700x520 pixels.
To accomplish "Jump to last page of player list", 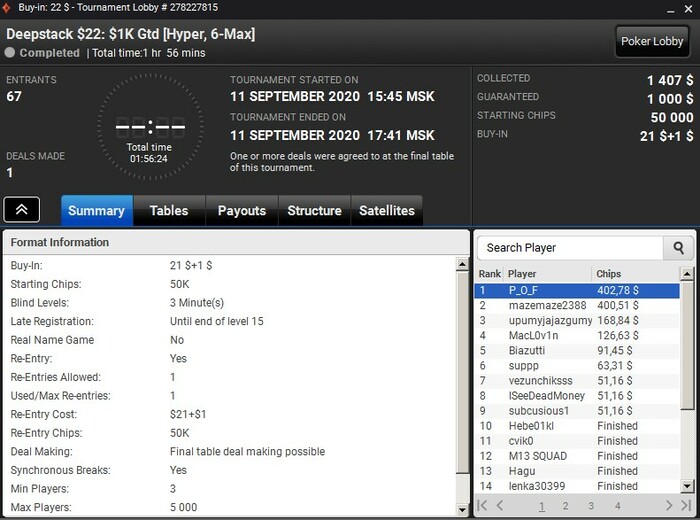I will 686,505.
